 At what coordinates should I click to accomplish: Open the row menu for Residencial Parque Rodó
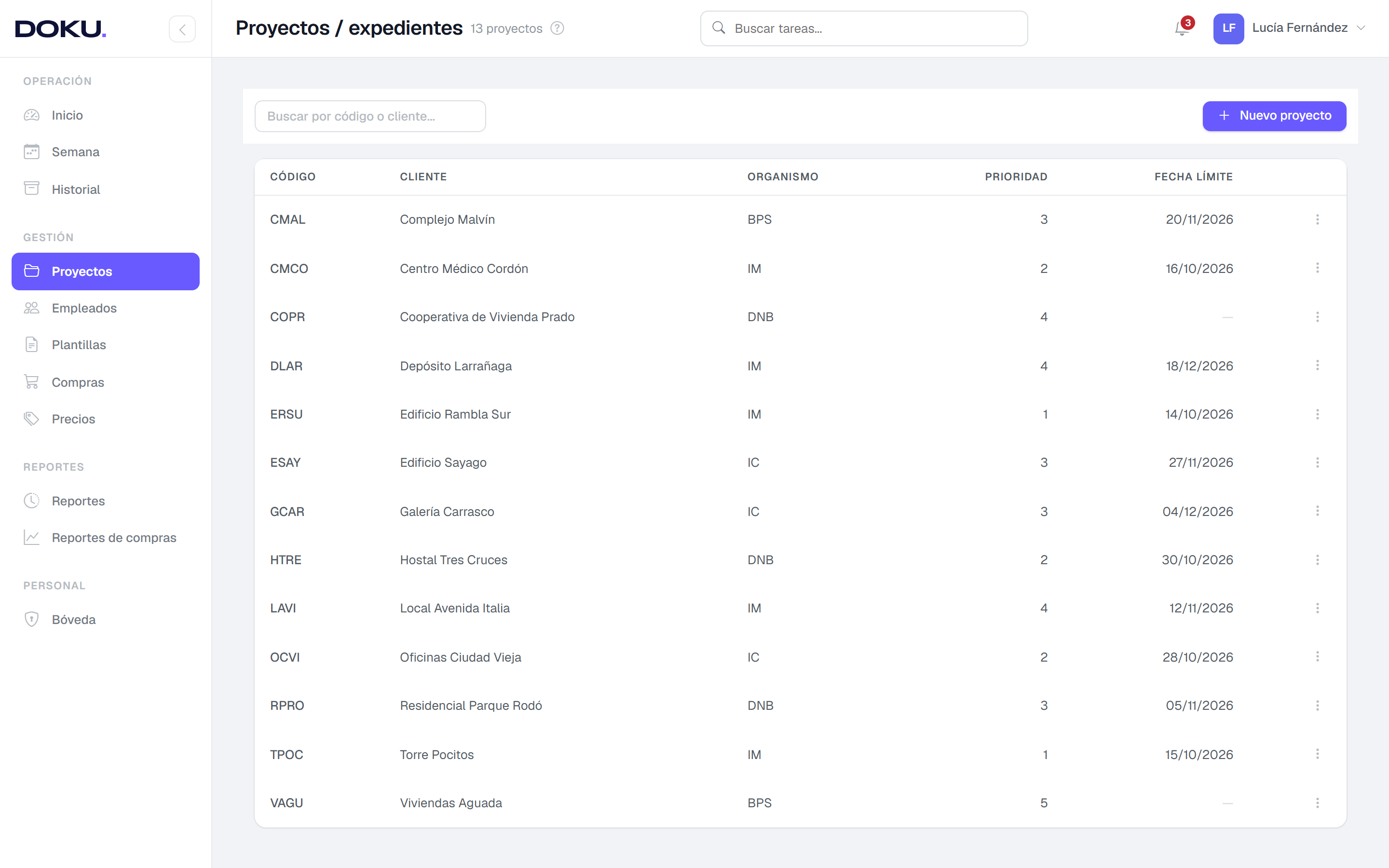1317,705
